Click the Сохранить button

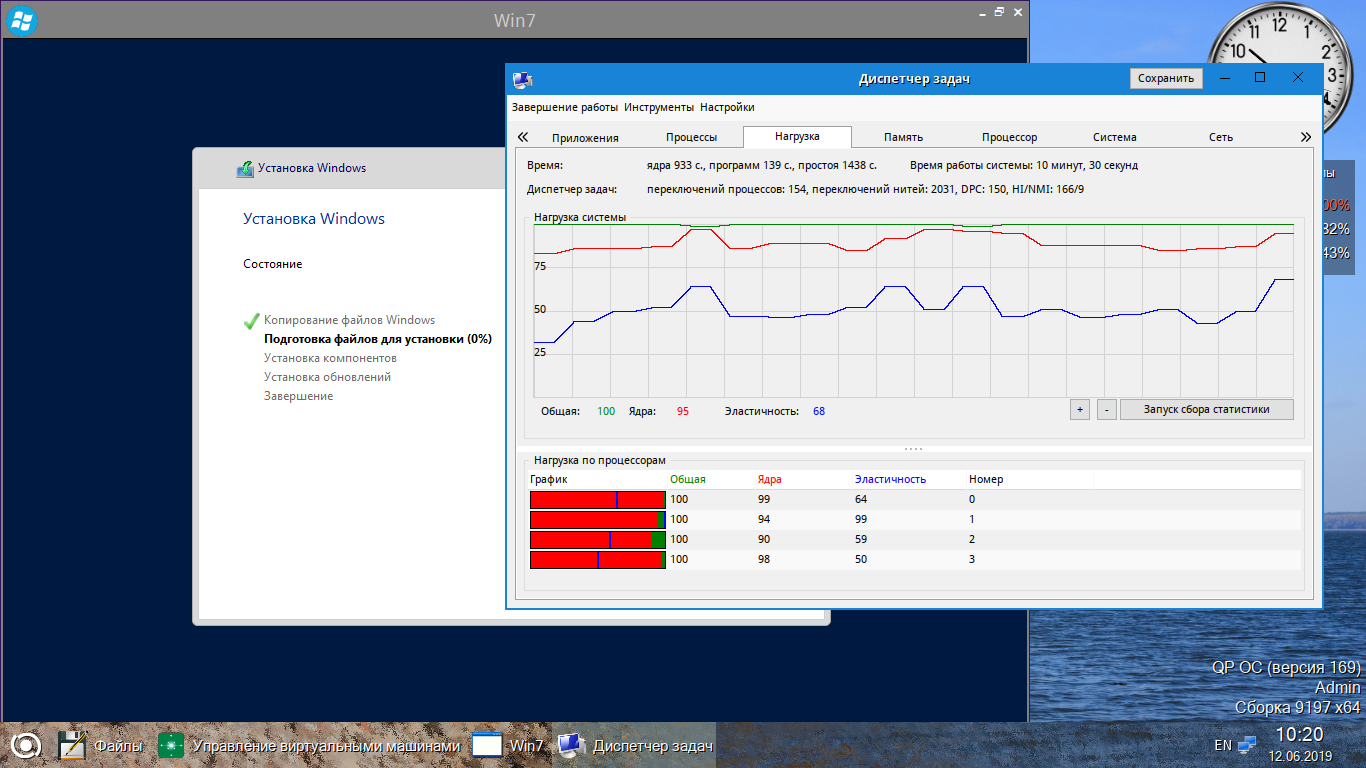[1166, 78]
